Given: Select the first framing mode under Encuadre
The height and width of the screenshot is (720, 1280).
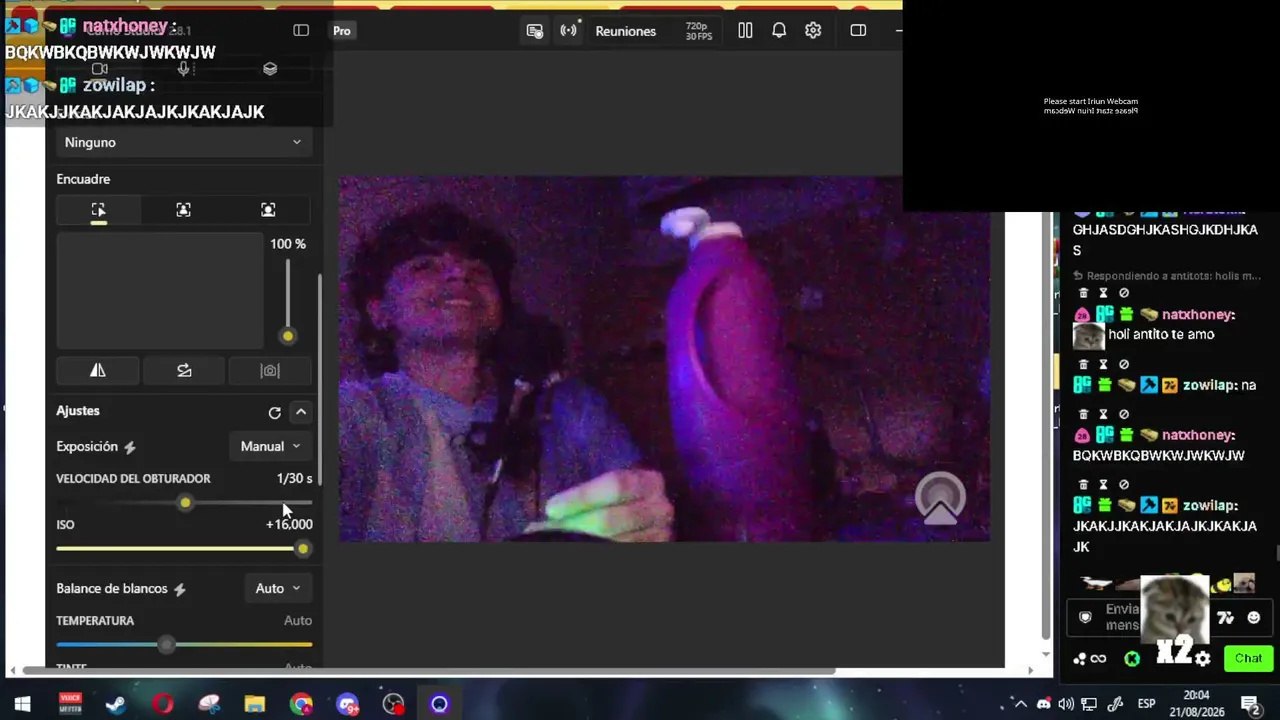Looking at the screenshot, I should coord(98,210).
